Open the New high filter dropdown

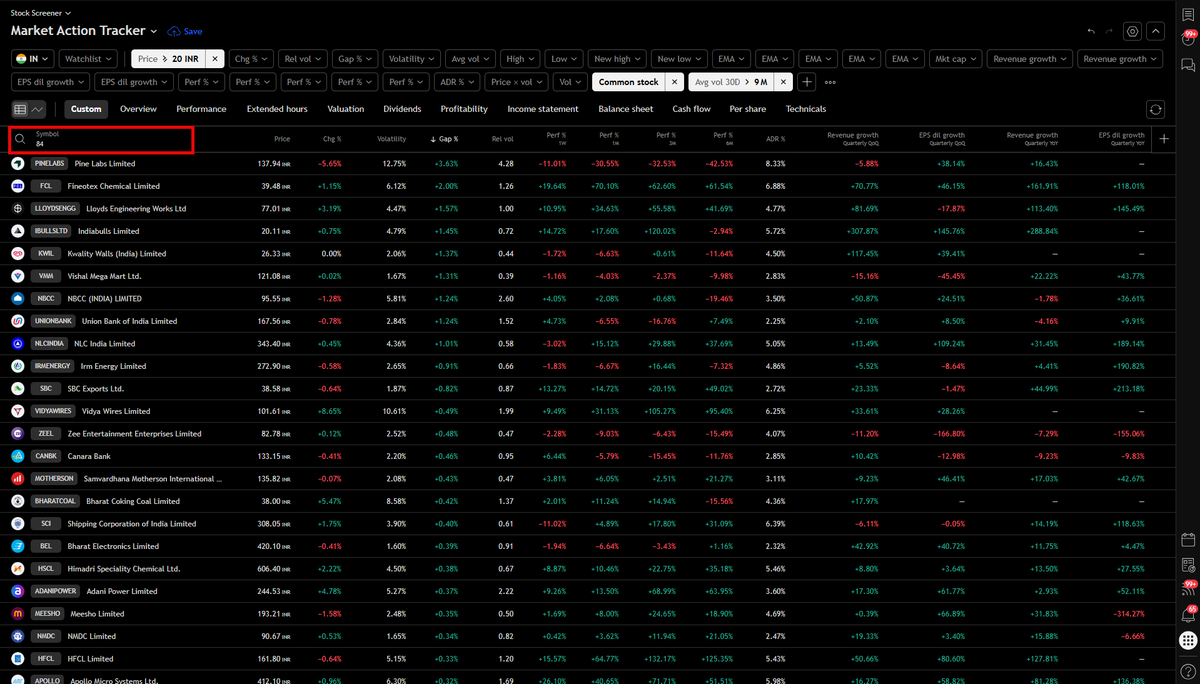[615, 59]
